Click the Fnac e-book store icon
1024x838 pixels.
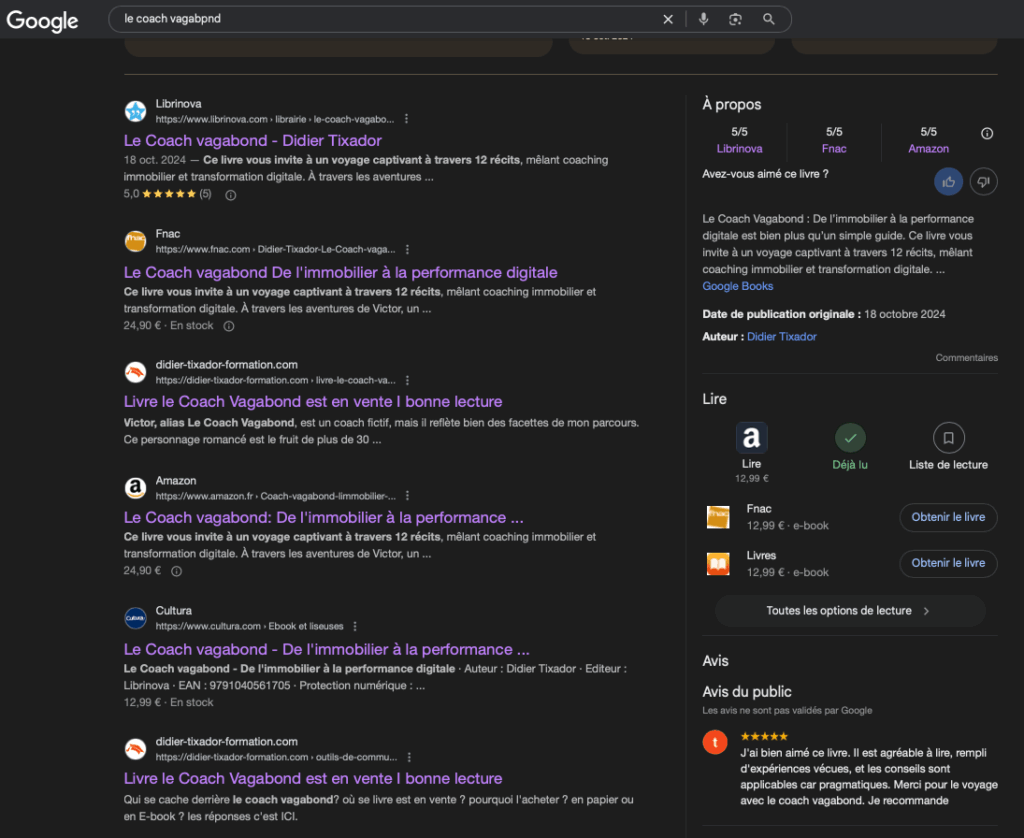pos(718,517)
